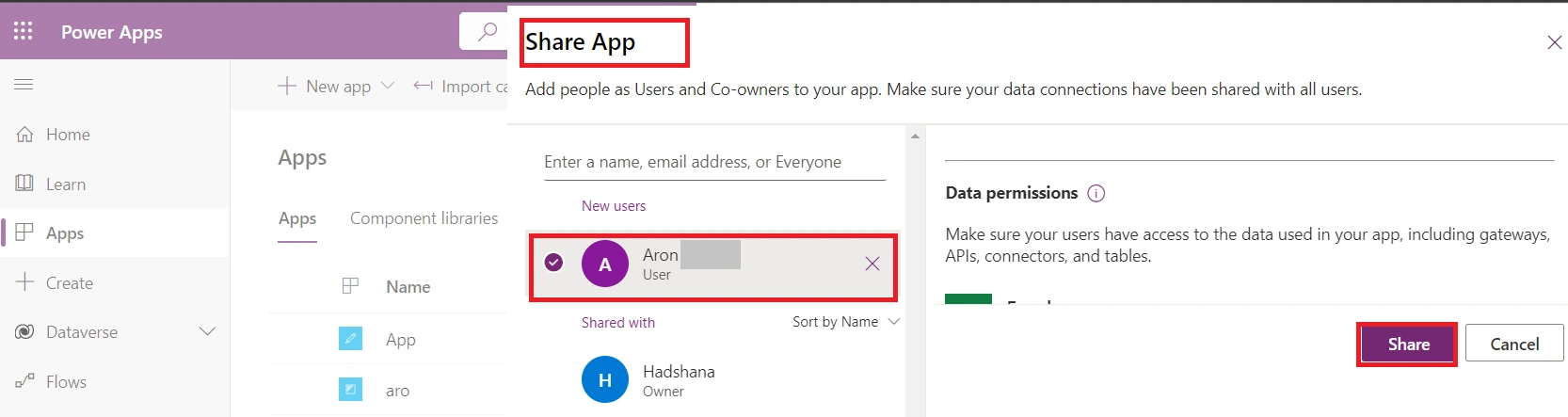Click the Shared with label
Image resolution: width=1568 pixels, height=417 pixels.
(x=618, y=322)
